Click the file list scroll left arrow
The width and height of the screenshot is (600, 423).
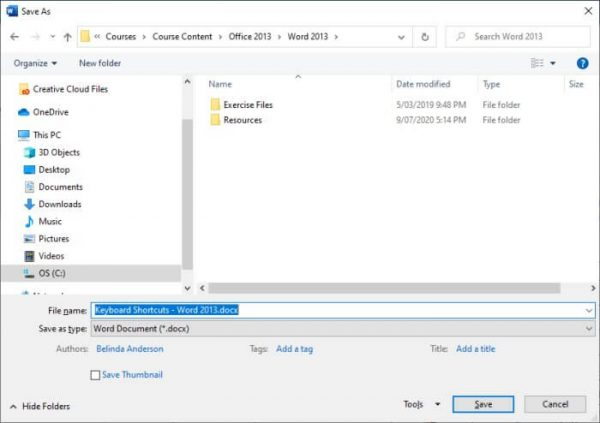click(x=202, y=288)
